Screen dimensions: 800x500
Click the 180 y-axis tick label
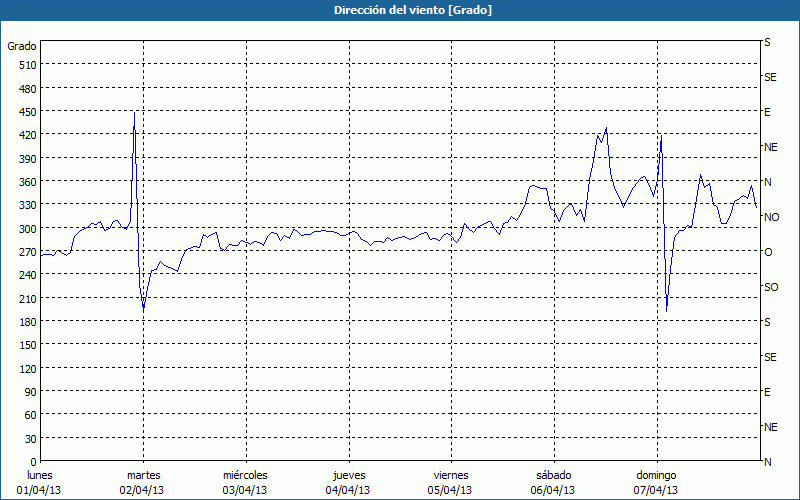click(27, 322)
